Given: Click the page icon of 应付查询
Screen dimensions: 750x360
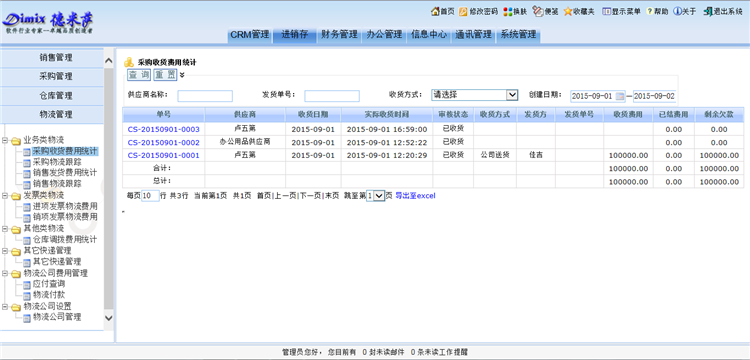Looking at the screenshot, I should [27, 284].
